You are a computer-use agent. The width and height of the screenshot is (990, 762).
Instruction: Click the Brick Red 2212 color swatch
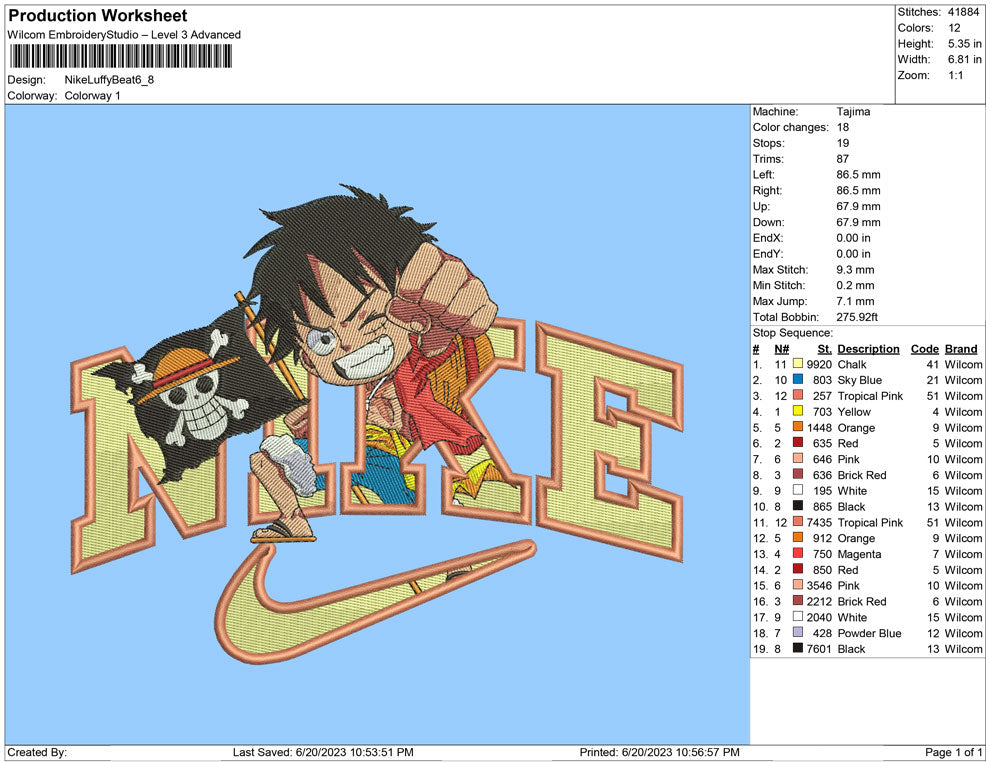tap(798, 600)
